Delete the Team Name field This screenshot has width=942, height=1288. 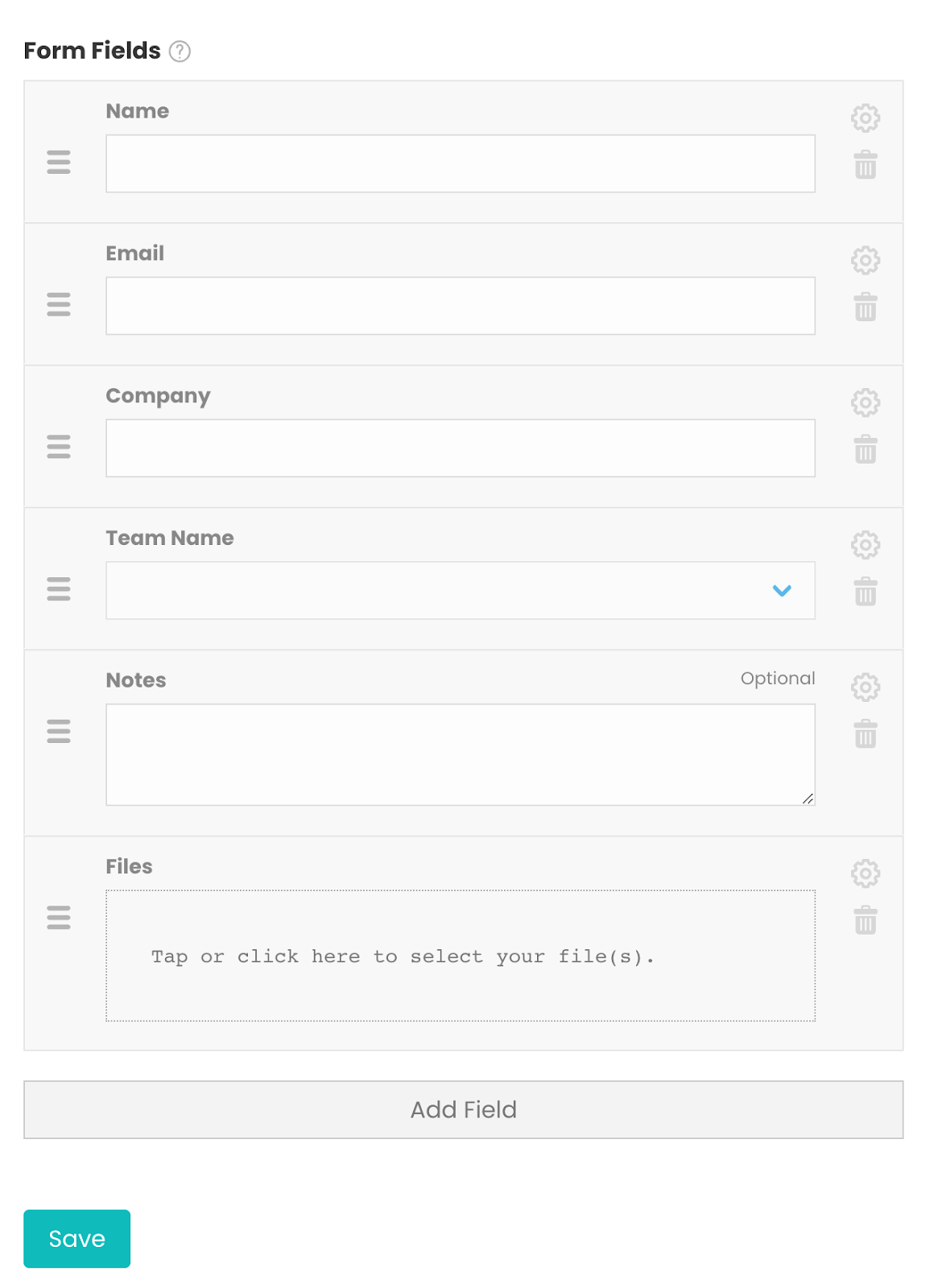[865, 592]
